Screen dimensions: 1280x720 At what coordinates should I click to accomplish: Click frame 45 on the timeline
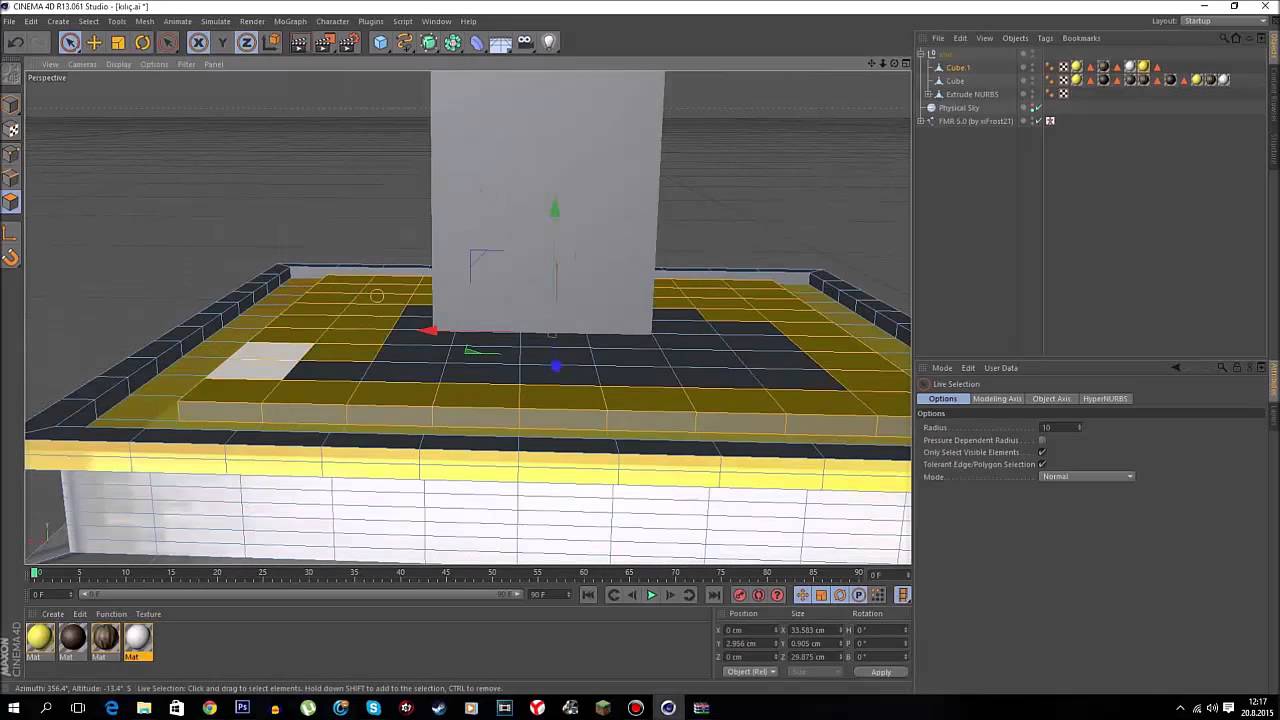coord(446,573)
